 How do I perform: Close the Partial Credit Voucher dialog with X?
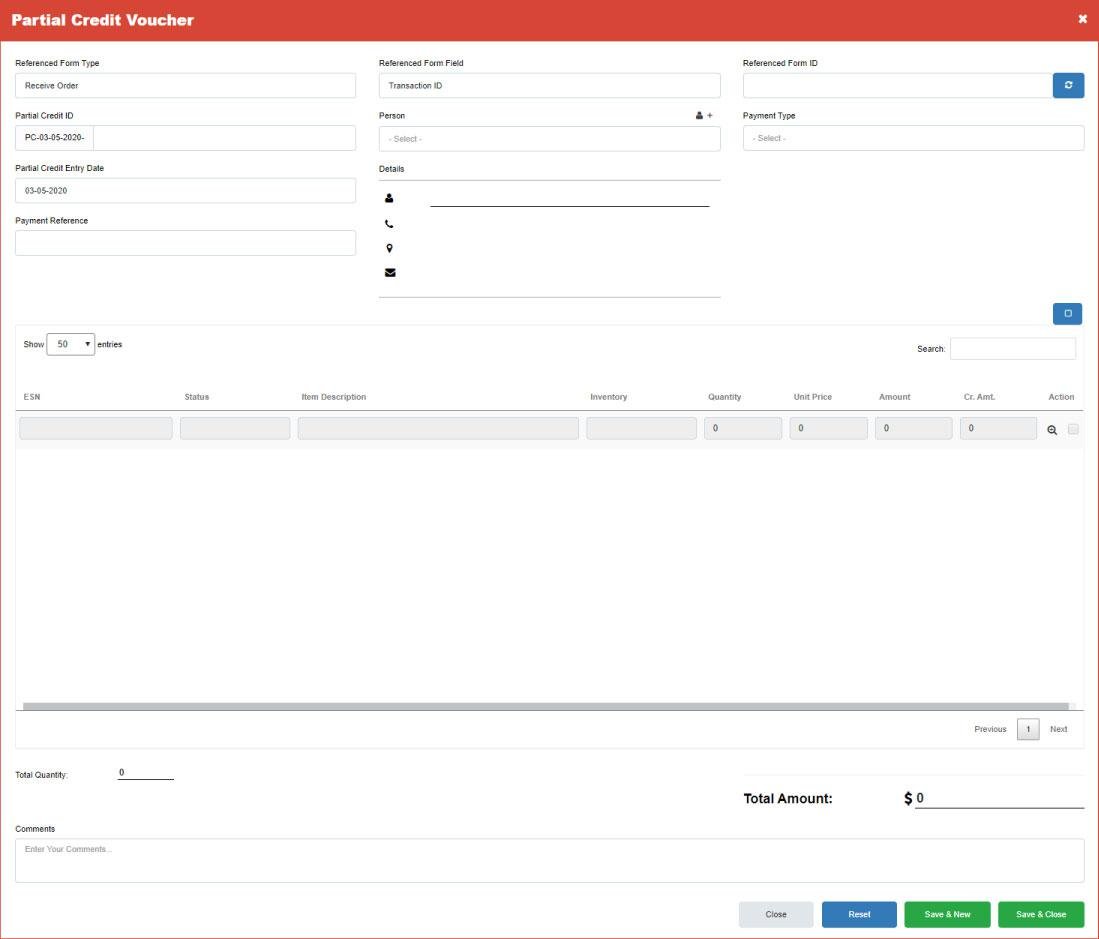(1082, 19)
